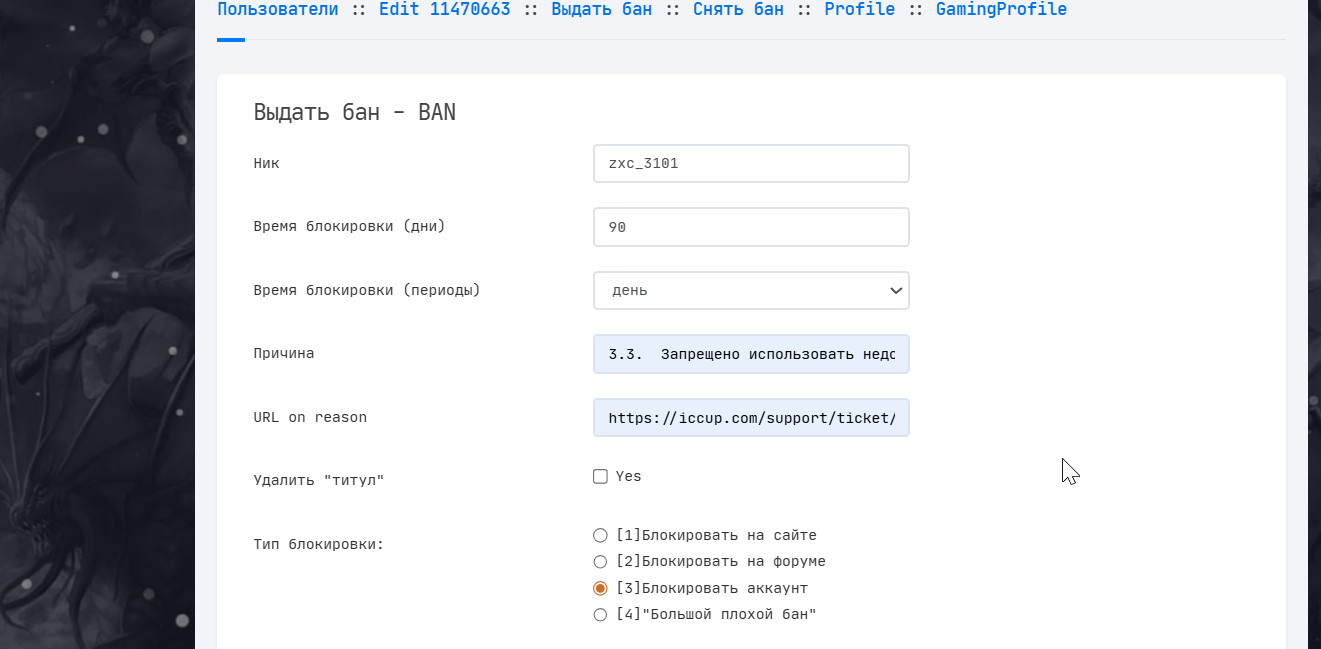Click the Ник input field
1321x649 pixels.
point(751,164)
